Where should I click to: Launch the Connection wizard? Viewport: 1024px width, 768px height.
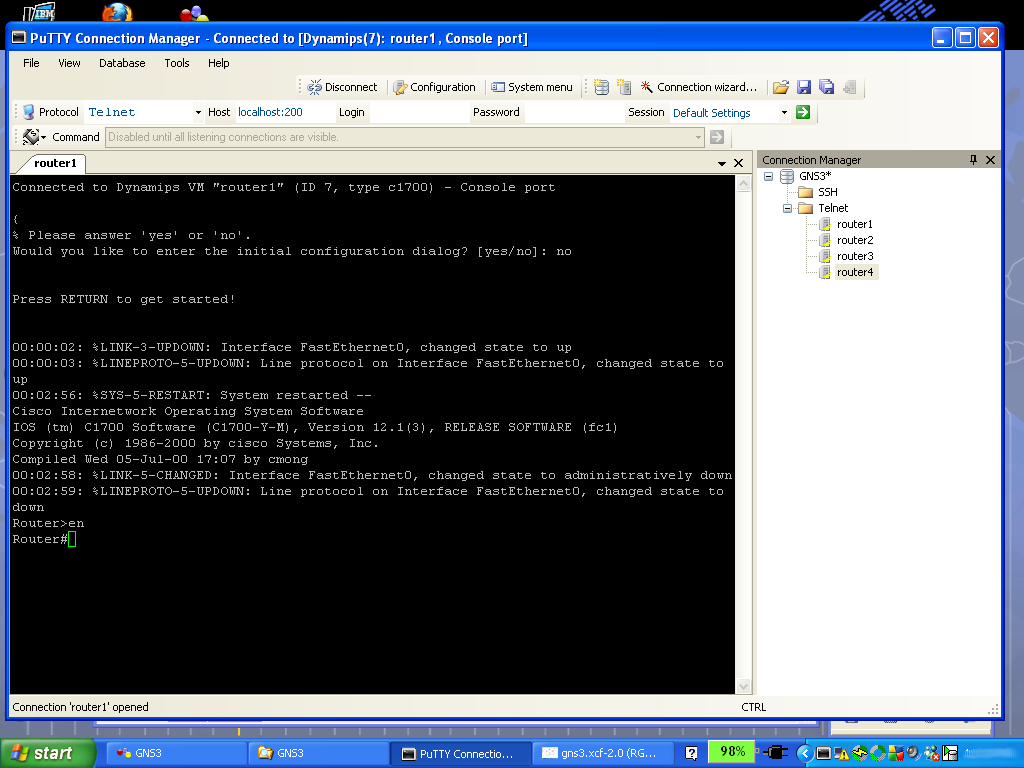(698, 87)
